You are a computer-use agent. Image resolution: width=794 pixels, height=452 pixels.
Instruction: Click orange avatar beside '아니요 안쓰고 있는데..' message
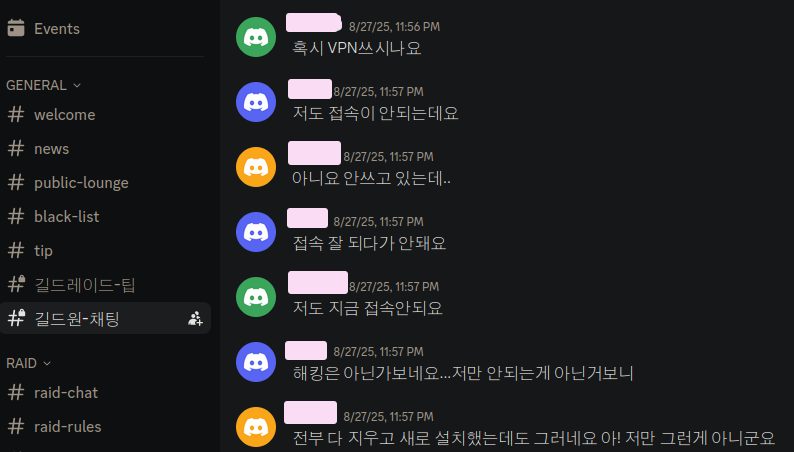(256, 167)
